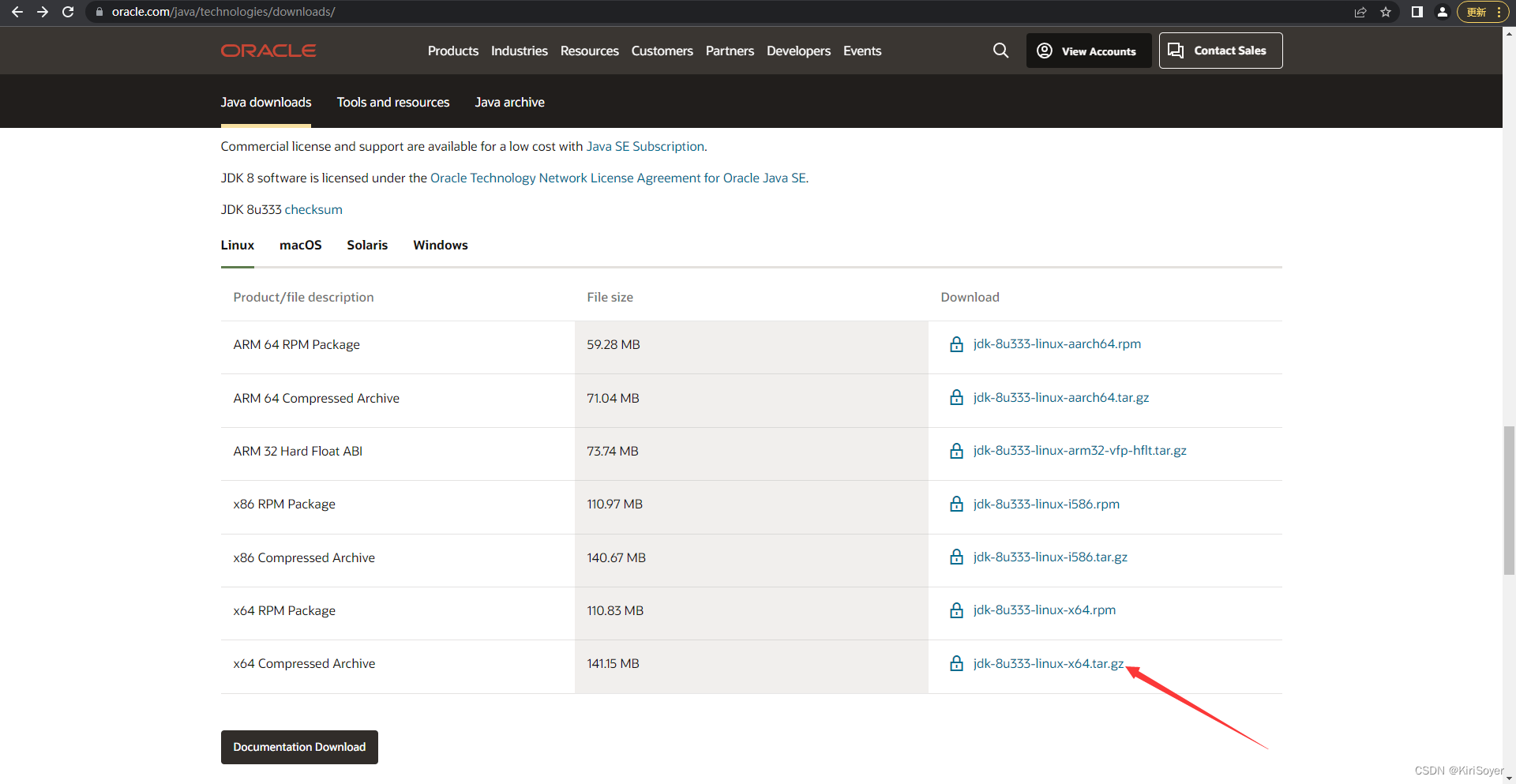Select the 'x64 Compressed Archive' description
The image size is (1516, 784).
point(304,664)
